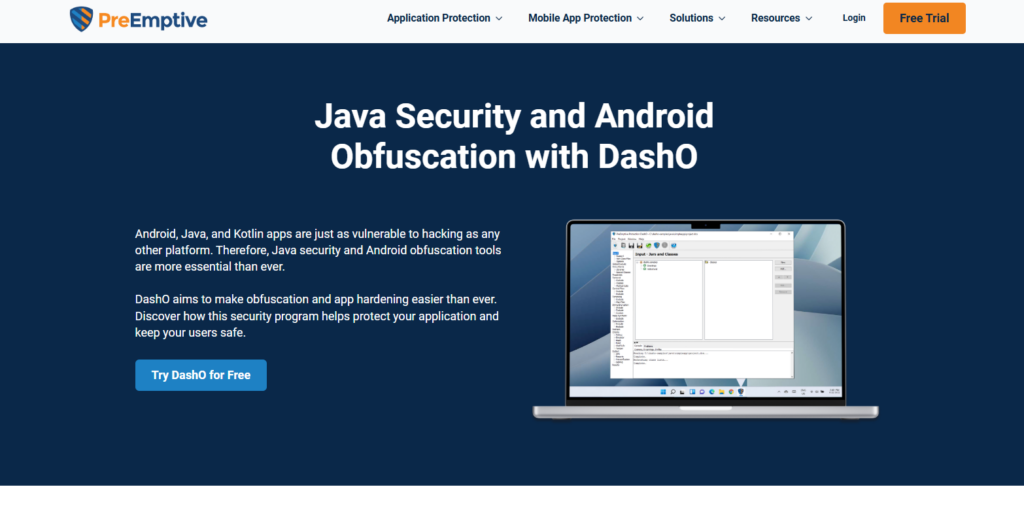Click the Try DashO for Free button
Screen dimensions: 1024x519
[x=201, y=375]
